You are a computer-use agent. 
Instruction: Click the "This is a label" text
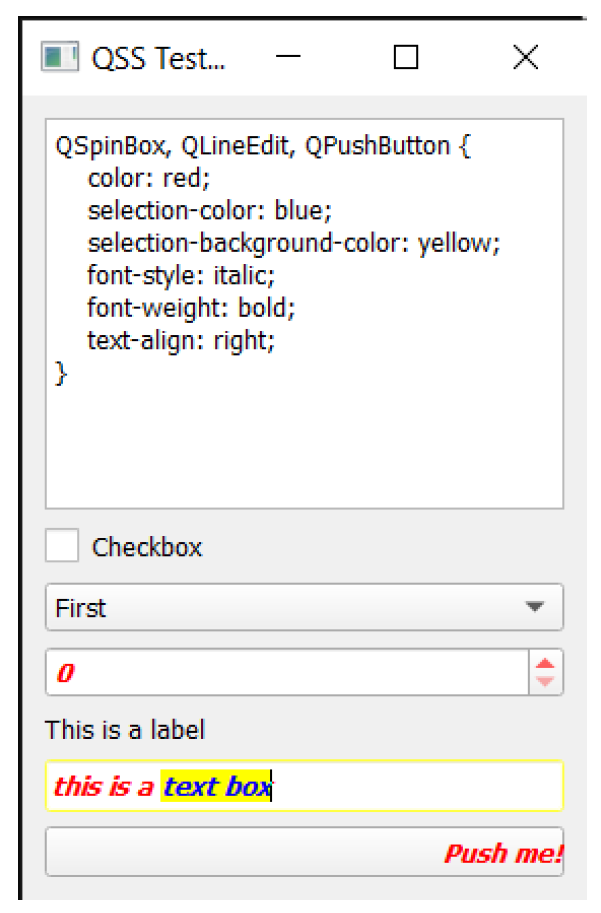125,730
